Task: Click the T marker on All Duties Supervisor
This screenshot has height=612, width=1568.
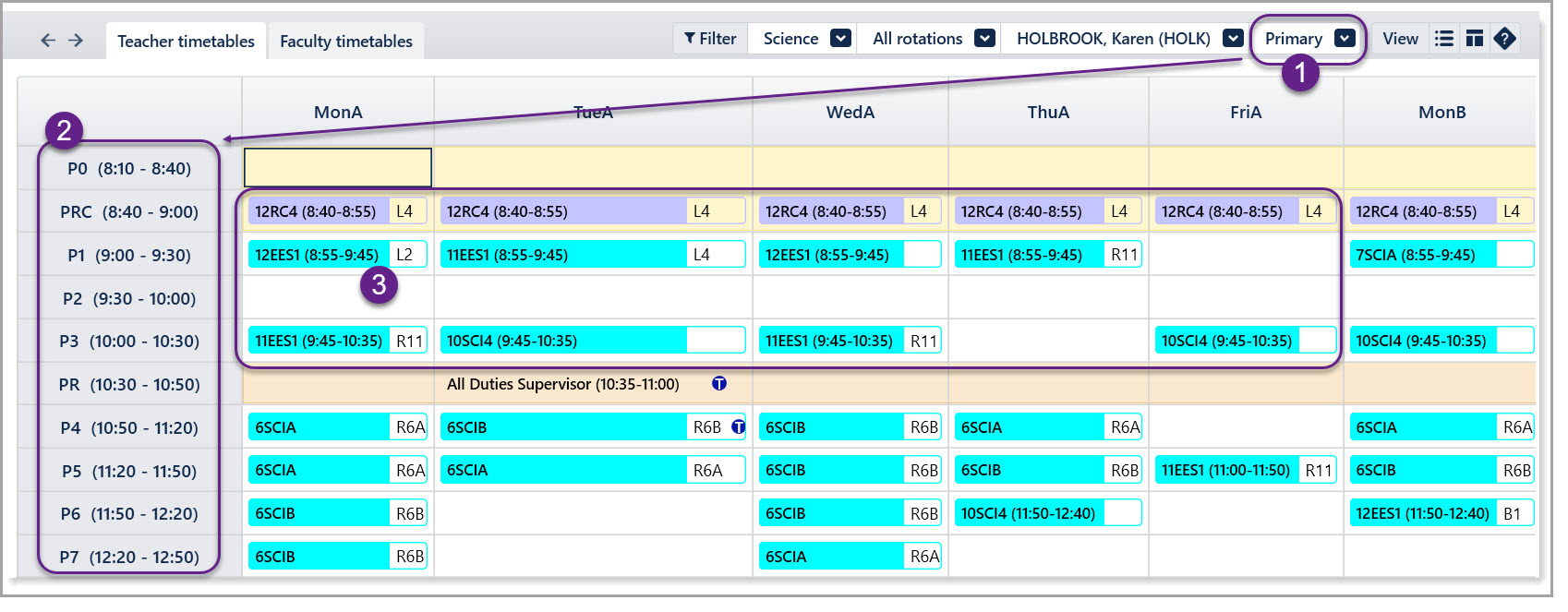Action: [719, 384]
